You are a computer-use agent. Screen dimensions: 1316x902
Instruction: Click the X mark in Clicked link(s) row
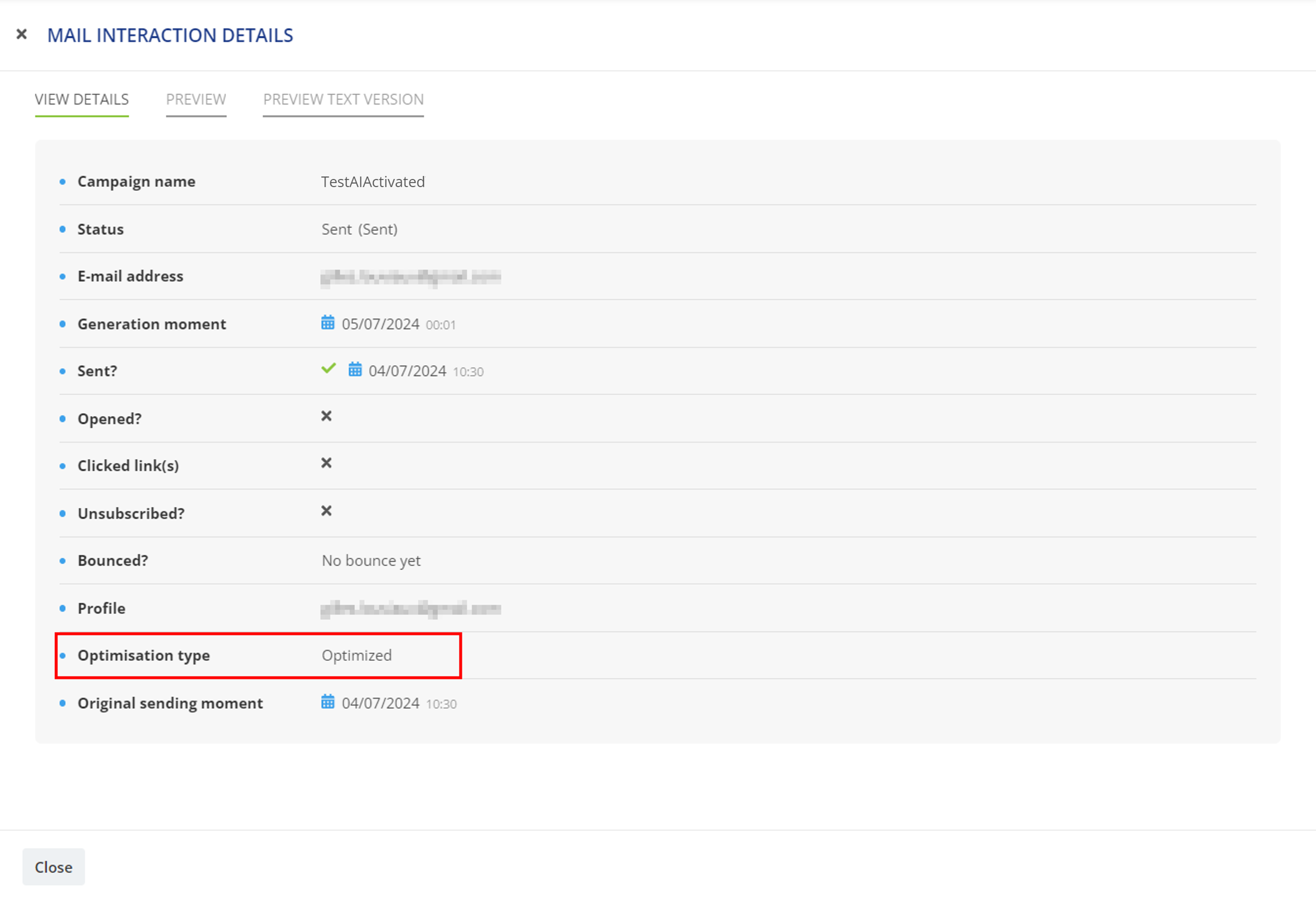coord(327,464)
